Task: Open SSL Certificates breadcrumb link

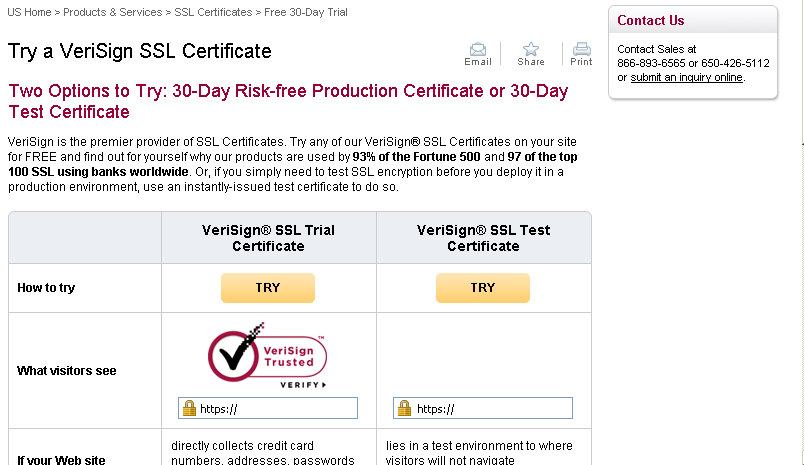Action: click(x=213, y=12)
